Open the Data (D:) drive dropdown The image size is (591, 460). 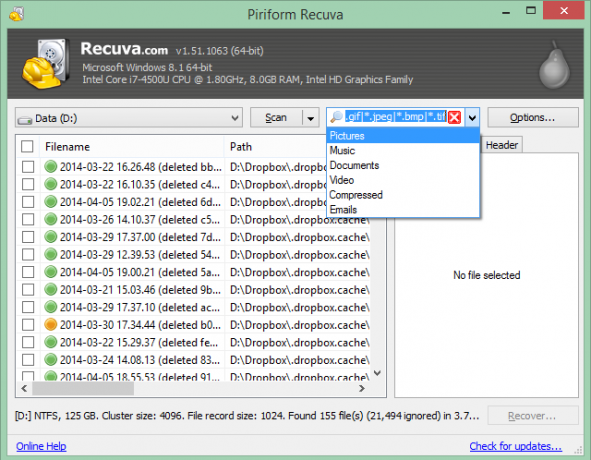(129, 118)
